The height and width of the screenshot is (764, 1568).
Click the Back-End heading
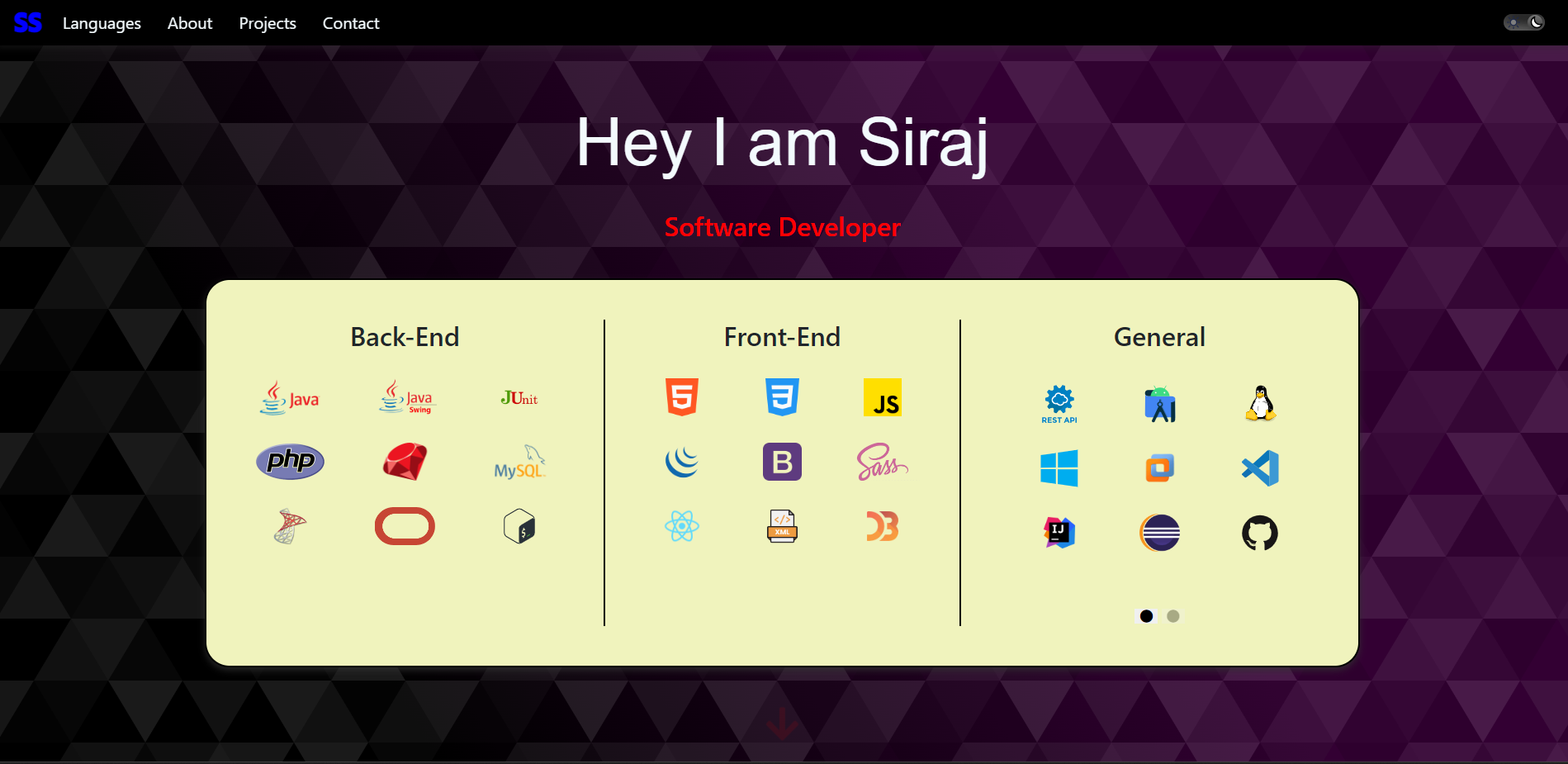coord(405,337)
